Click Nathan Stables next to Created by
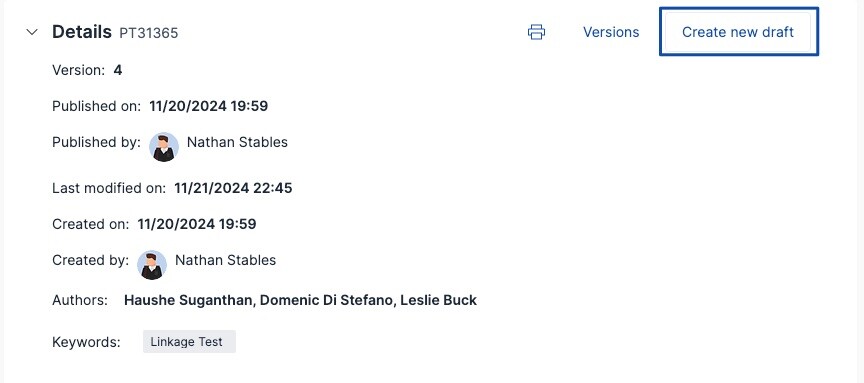864x383 pixels. tap(225, 260)
